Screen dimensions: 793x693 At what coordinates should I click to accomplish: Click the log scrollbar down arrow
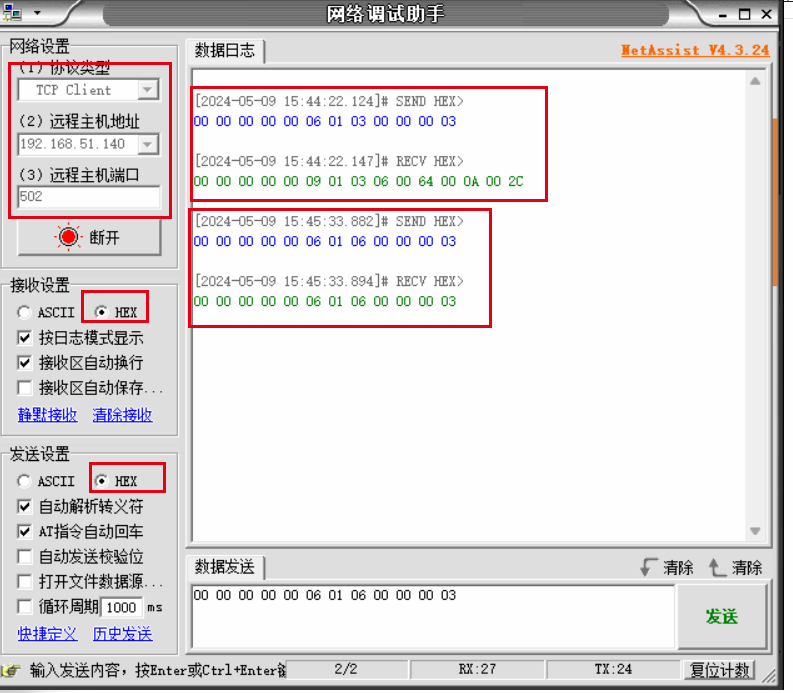tap(755, 531)
